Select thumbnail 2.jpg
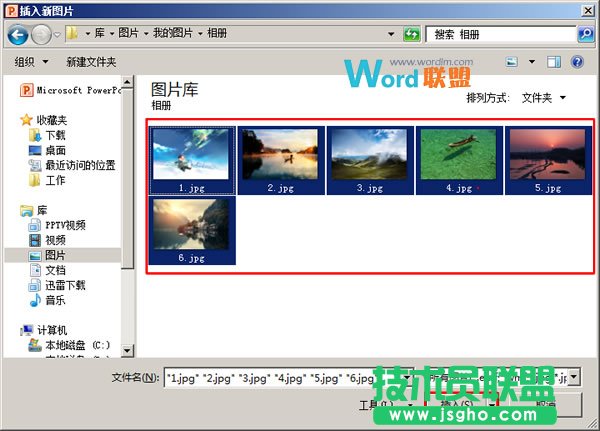The width and height of the screenshot is (600, 431). (x=281, y=160)
